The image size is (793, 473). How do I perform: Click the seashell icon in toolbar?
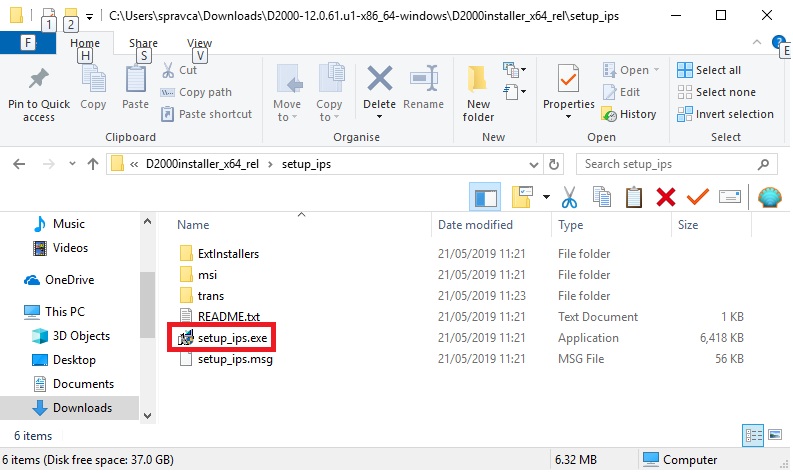pos(770,197)
